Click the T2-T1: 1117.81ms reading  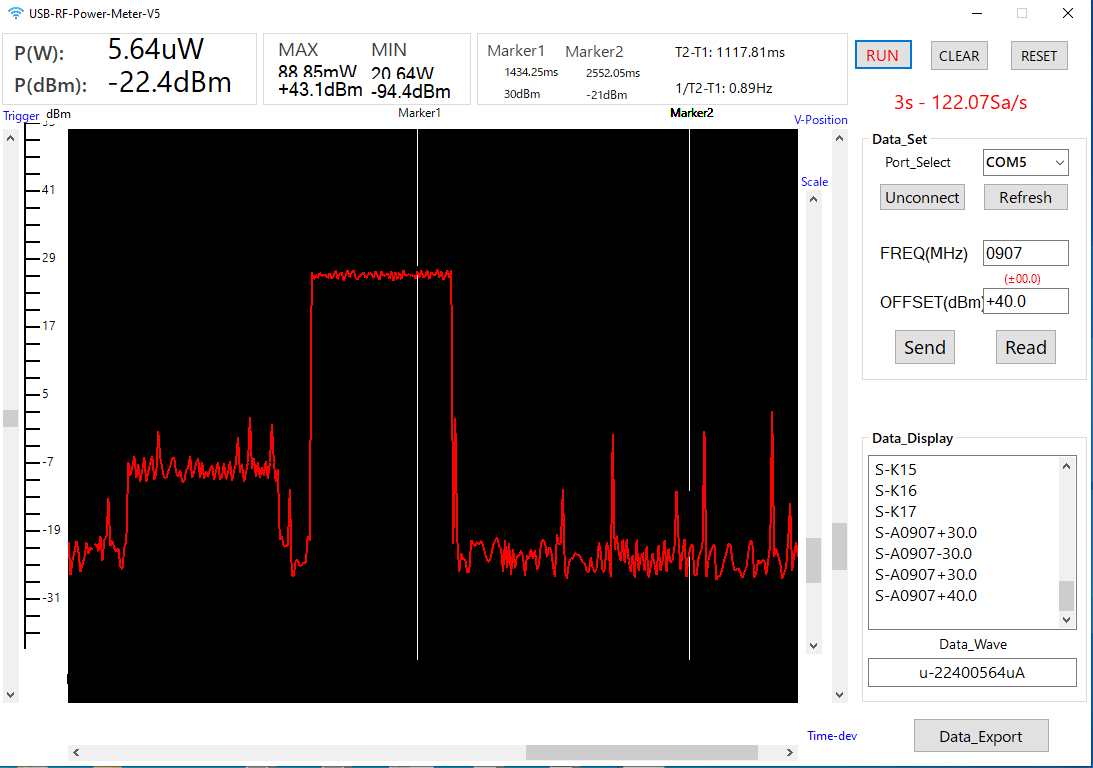point(730,52)
